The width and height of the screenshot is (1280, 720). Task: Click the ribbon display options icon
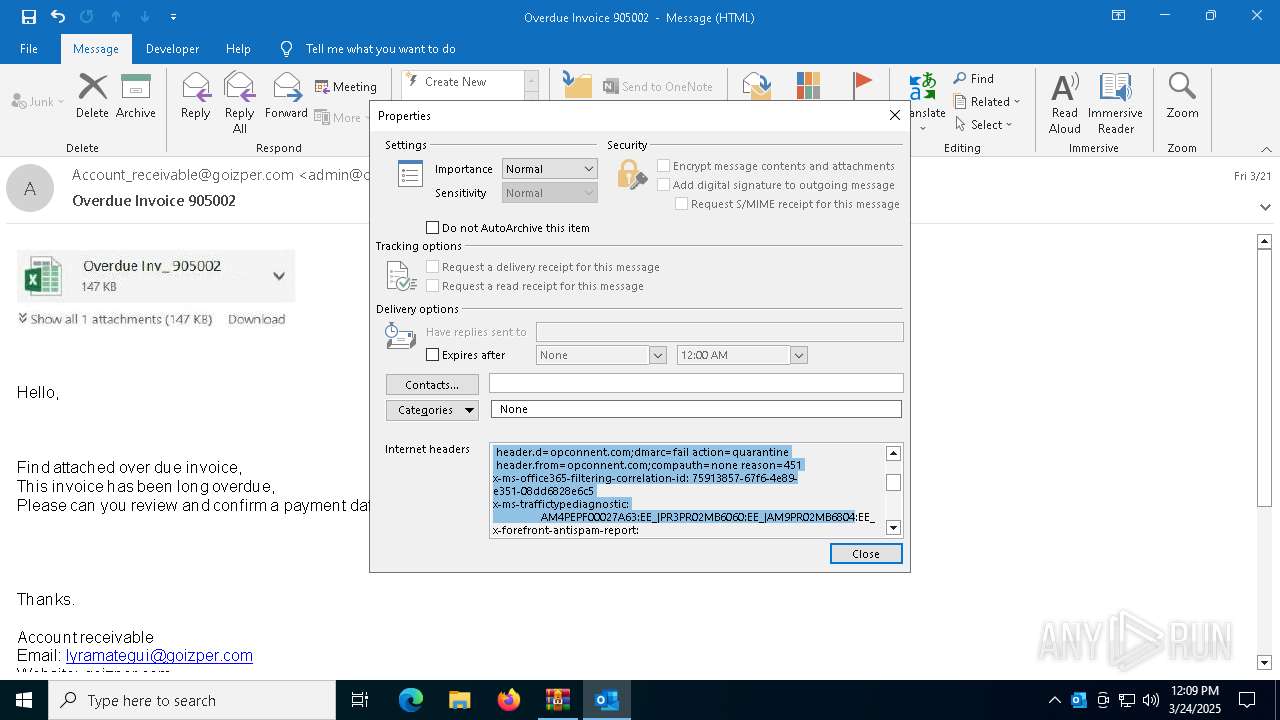tap(1118, 16)
